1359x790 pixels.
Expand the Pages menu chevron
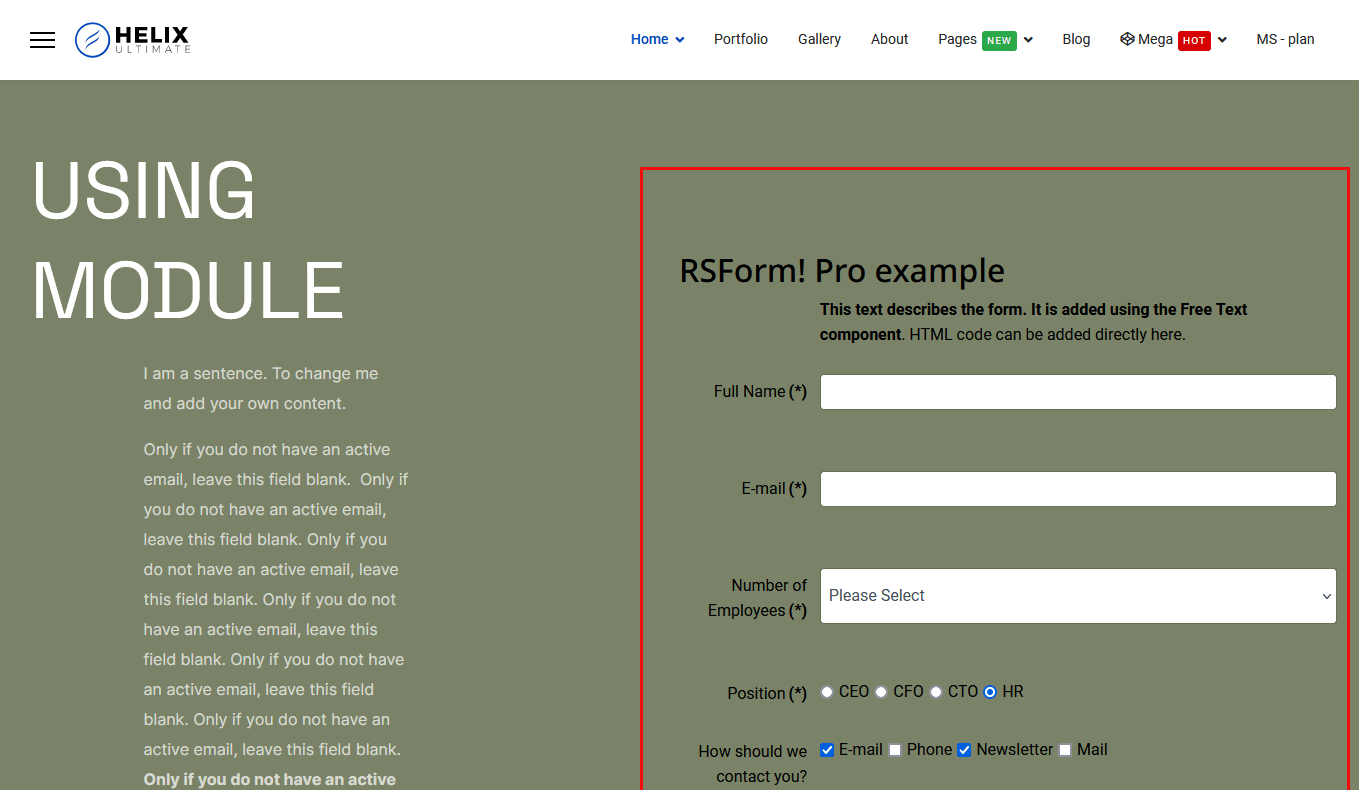coord(1028,40)
